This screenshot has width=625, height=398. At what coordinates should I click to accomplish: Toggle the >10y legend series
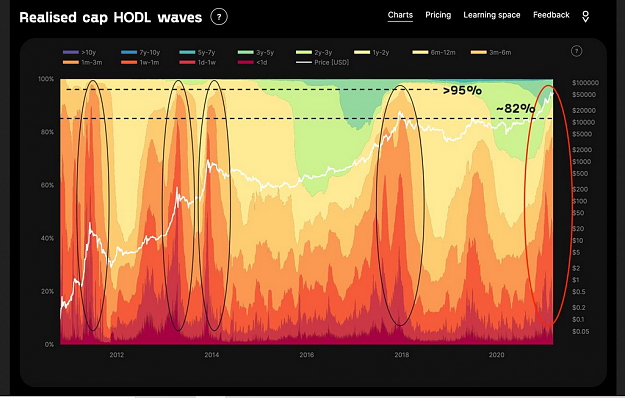pos(79,52)
